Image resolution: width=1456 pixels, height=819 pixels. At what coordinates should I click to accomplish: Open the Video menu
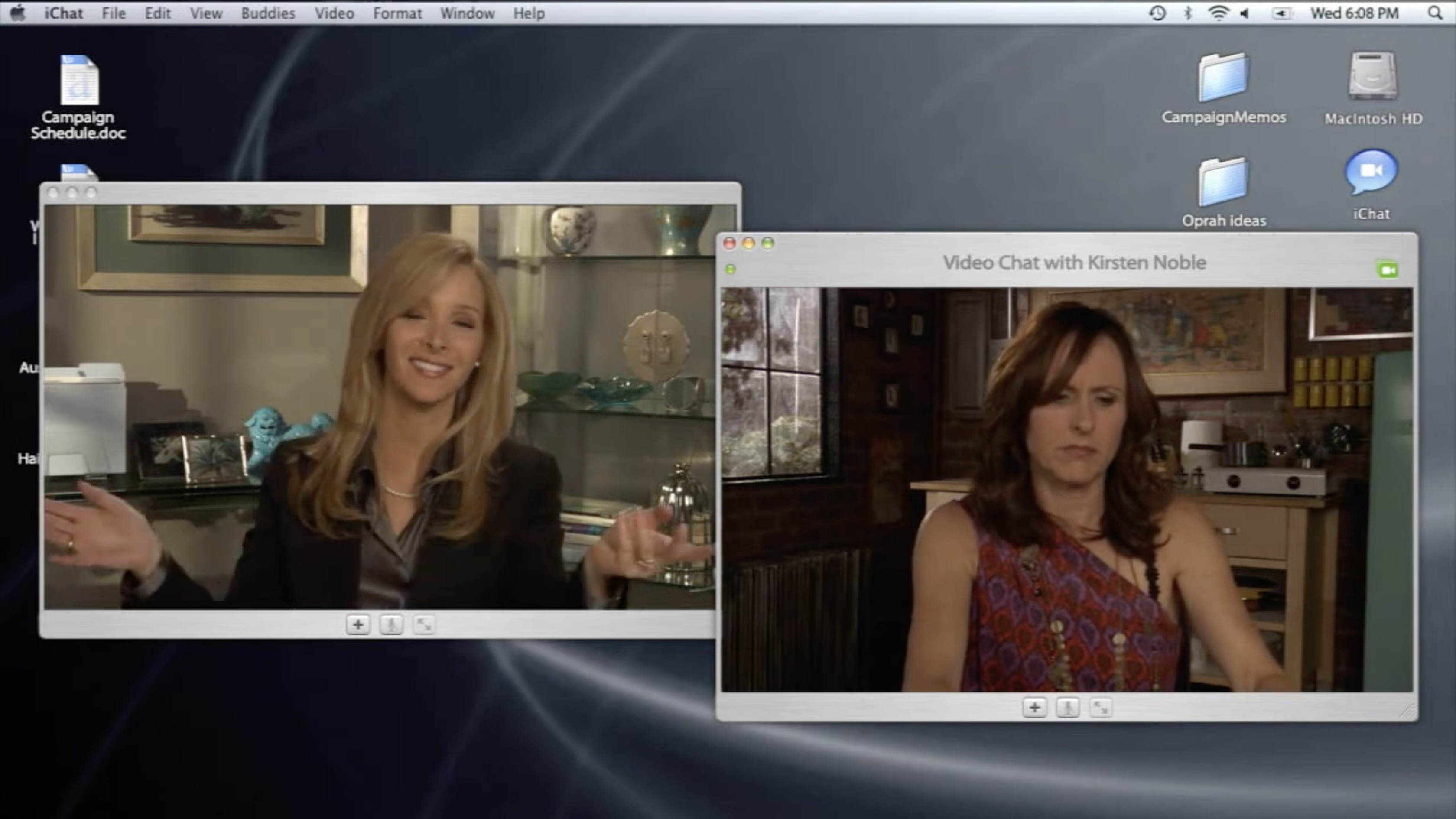(x=334, y=13)
